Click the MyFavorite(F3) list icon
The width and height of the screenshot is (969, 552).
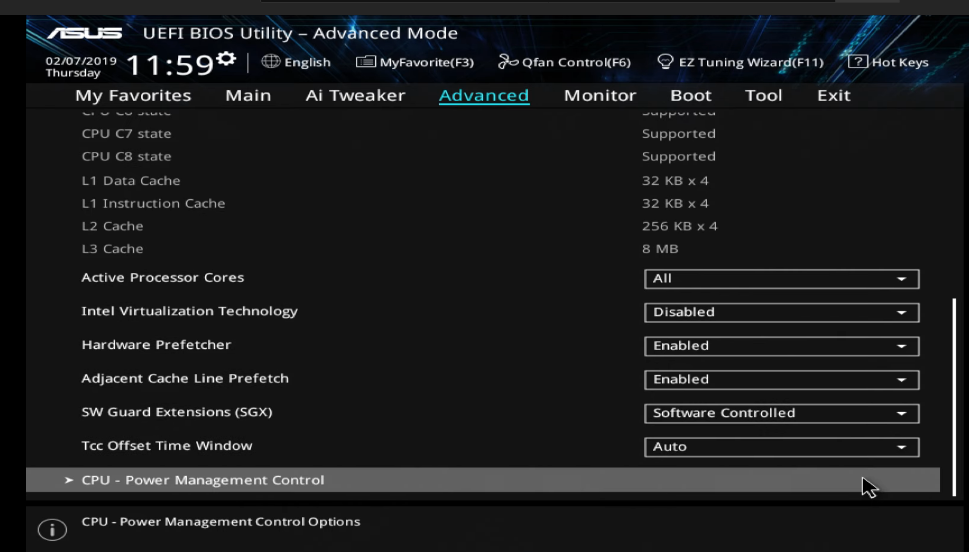click(x=365, y=62)
